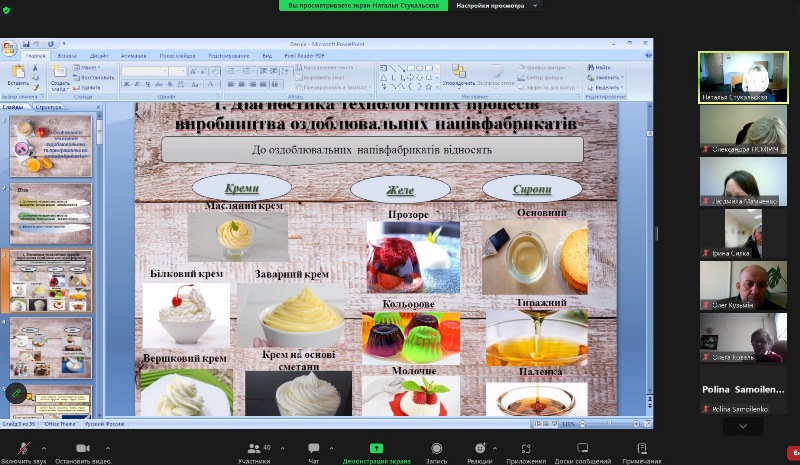Open the Макет layout dropdown
The height and width of the screenshot is (465, 800).
tap(87, 67)
